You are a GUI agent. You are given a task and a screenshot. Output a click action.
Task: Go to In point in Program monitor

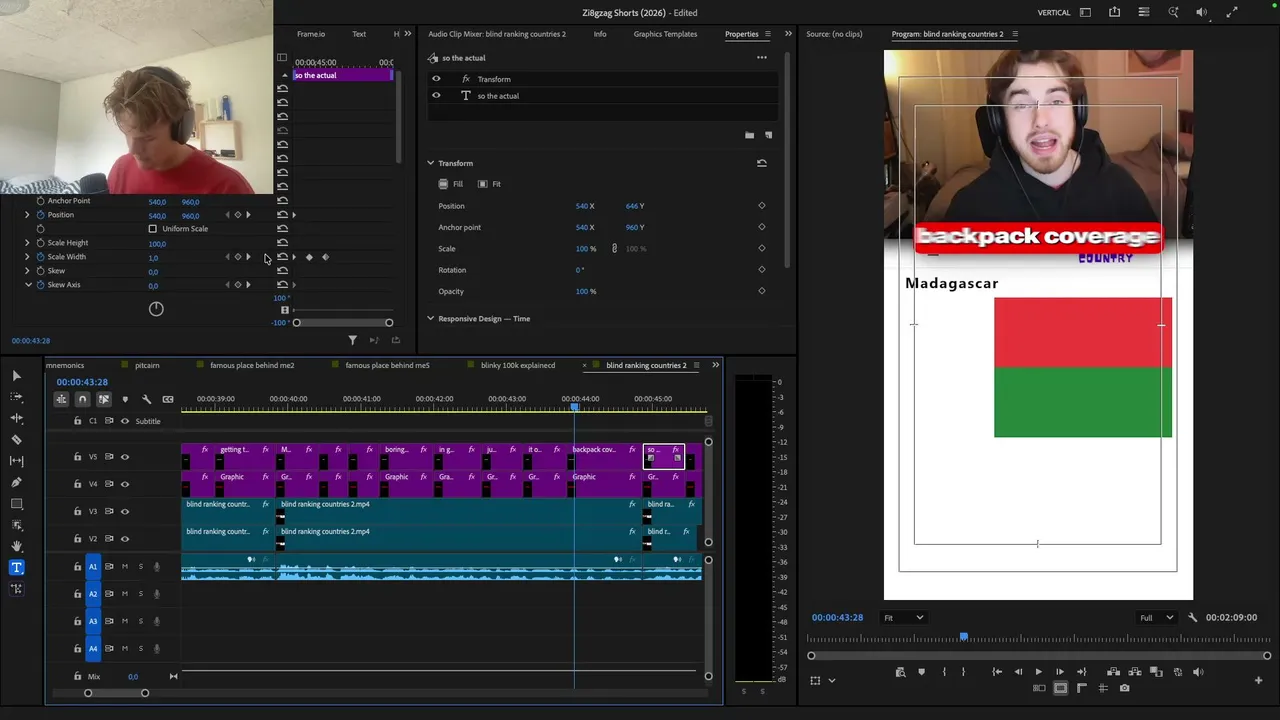[x=997, y=673]
